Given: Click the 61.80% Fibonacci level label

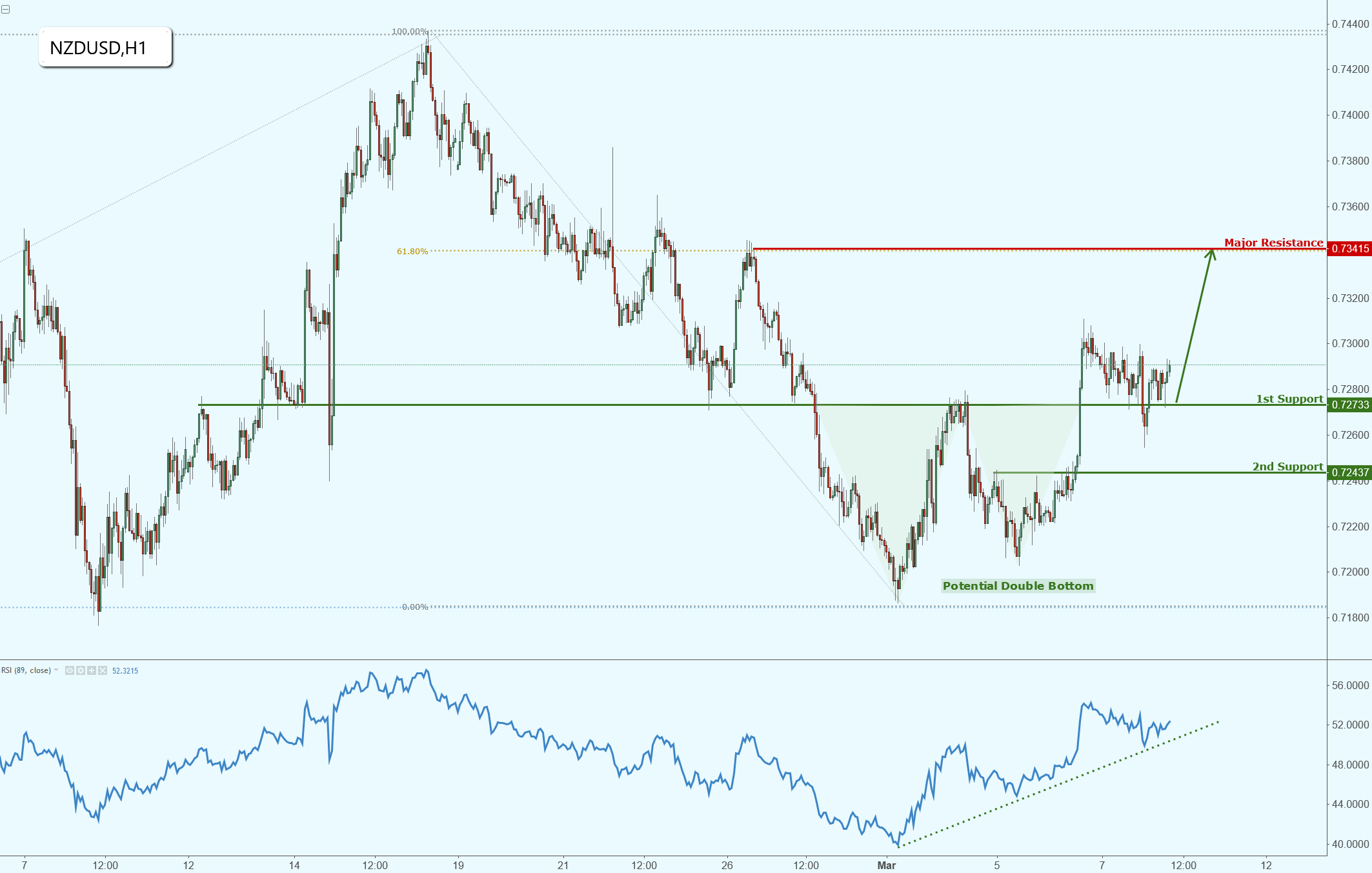Looking at the screenshot, I should 412,252.
